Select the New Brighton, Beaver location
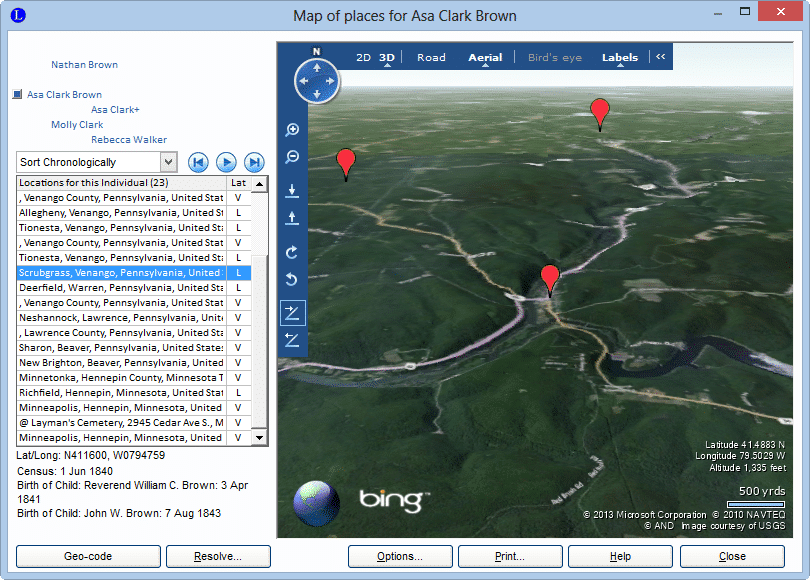This screenshot has height=580, width=810. (134, 363)
